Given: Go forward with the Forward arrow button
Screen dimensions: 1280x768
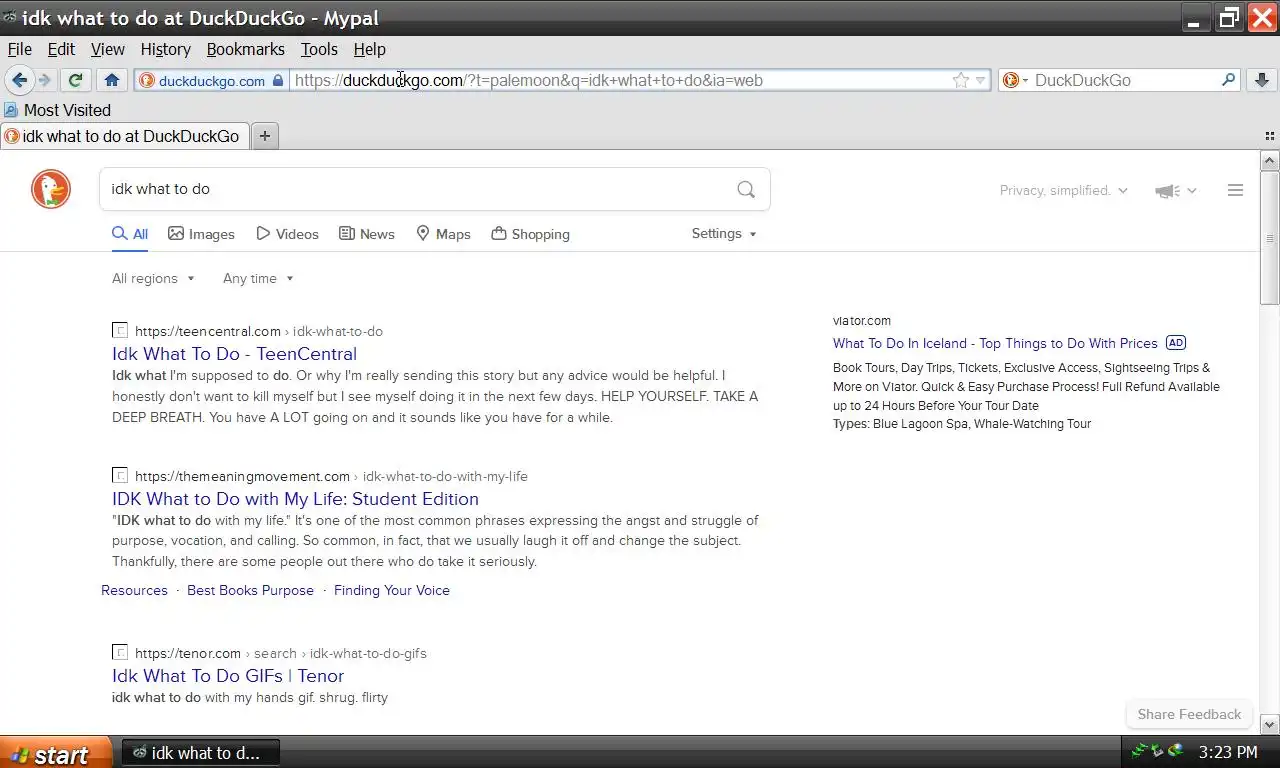Looking at the screenshot, I should pyautogui.click(x=45, y=80).
